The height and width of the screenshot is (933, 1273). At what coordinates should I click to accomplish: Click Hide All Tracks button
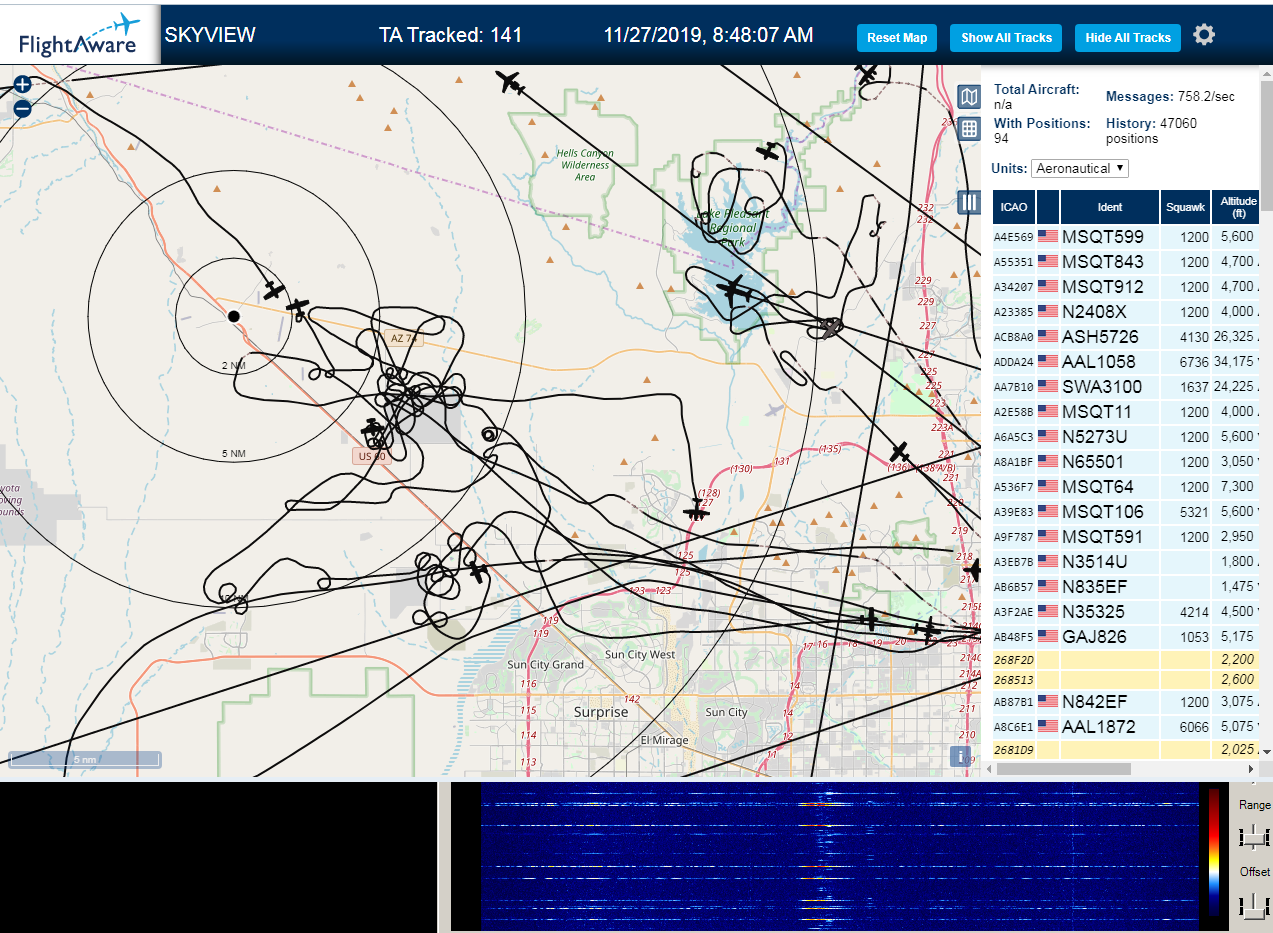pos(1128,38)
